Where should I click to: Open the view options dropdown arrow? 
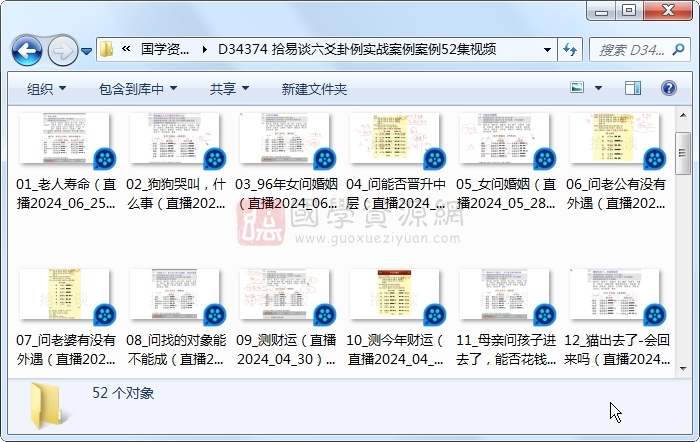[598, 88]
